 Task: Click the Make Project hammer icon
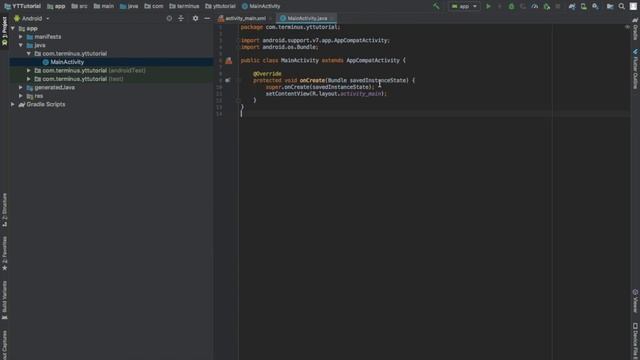tap(436, 6)
